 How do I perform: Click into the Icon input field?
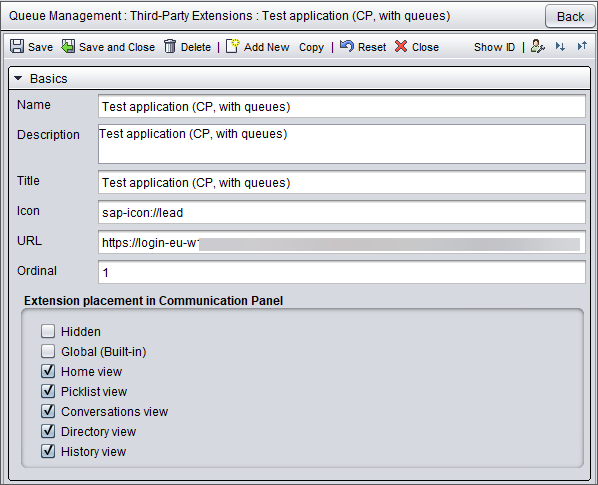click(x=342, y=212)
